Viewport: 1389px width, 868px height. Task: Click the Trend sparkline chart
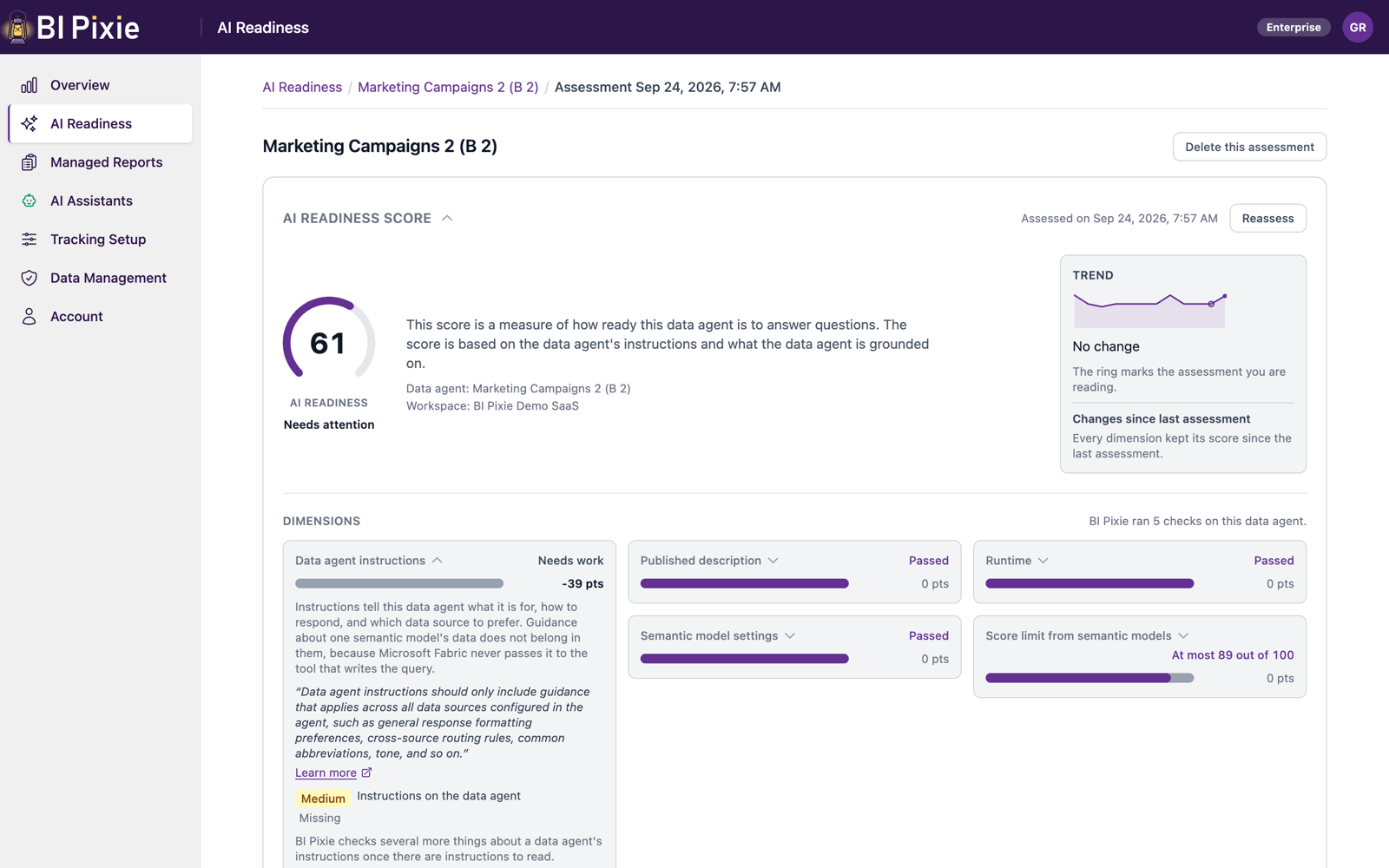(1149, 310)
